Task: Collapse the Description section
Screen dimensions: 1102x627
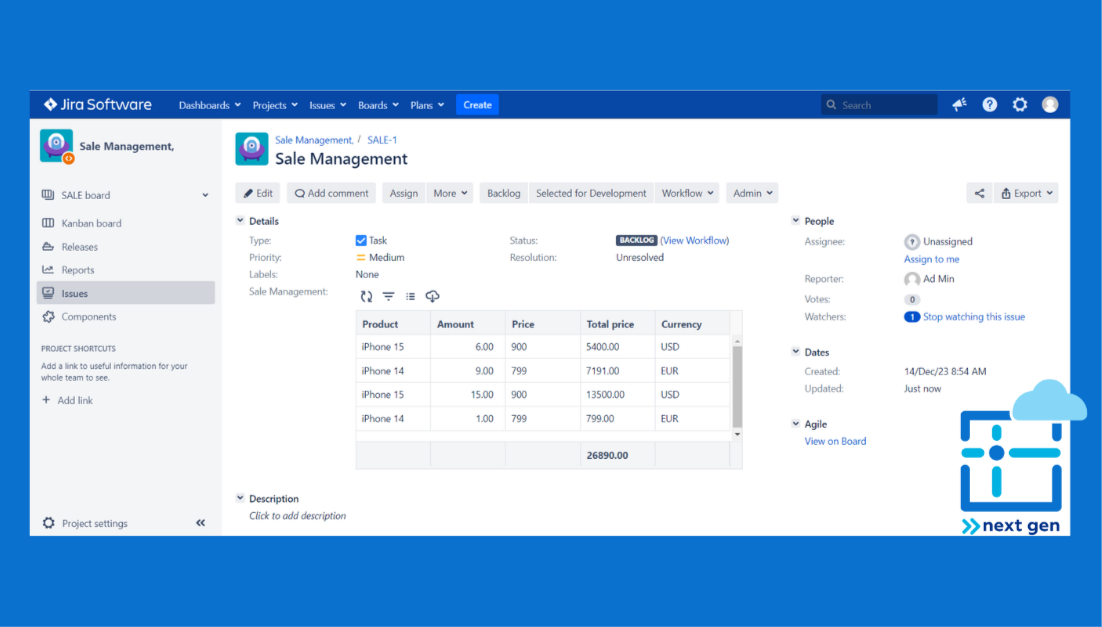Action: [240, 498]
